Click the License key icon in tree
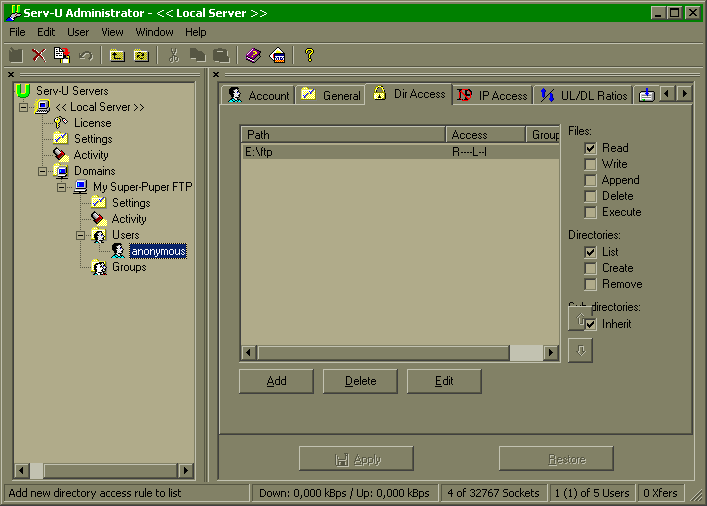Screen dimensions: 707x506 [x=60, y=122]
